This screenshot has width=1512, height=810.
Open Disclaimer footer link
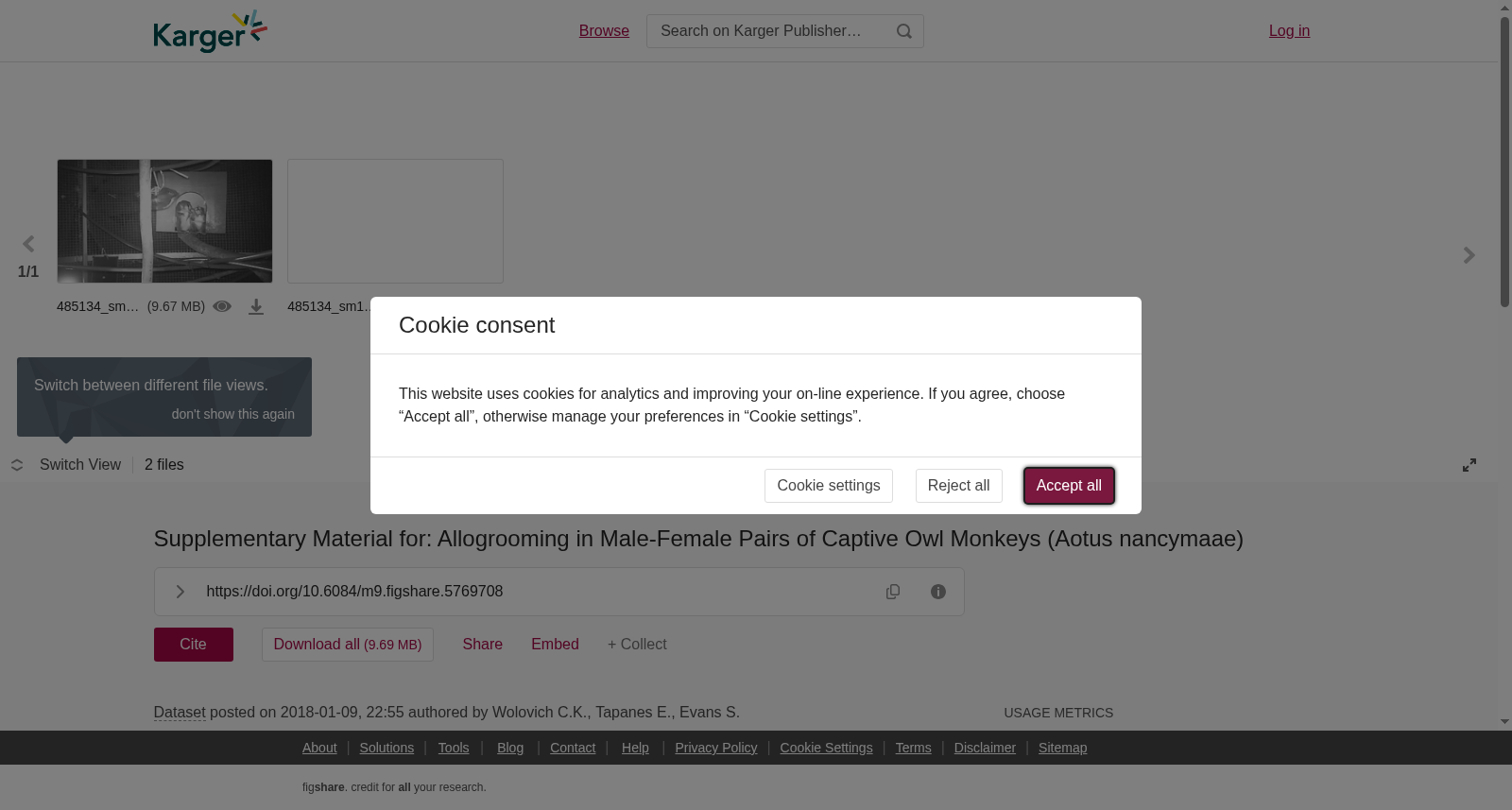point(985,748)
